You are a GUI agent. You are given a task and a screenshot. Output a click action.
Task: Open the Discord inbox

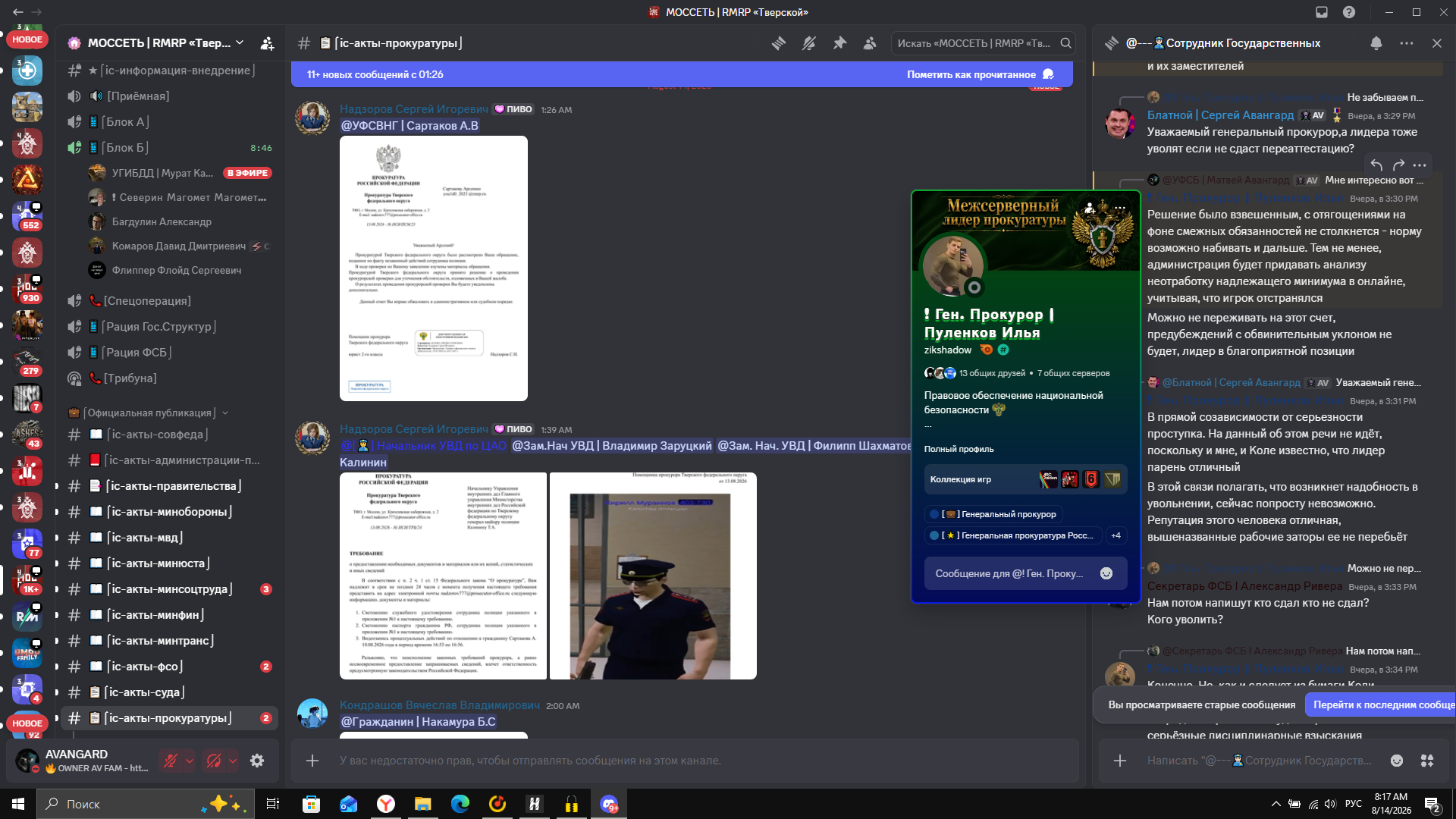click(1322, 12)
